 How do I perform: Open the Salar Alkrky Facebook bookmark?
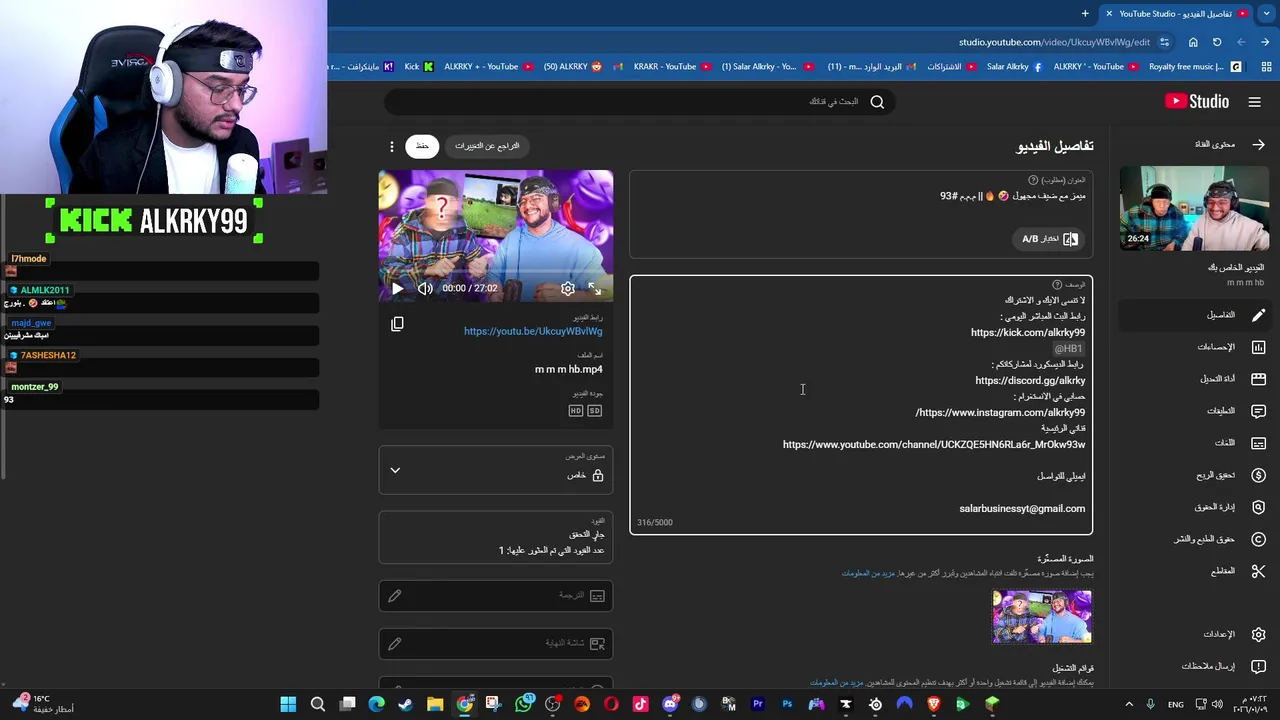pyautogui.click(x=1013, y=67)
